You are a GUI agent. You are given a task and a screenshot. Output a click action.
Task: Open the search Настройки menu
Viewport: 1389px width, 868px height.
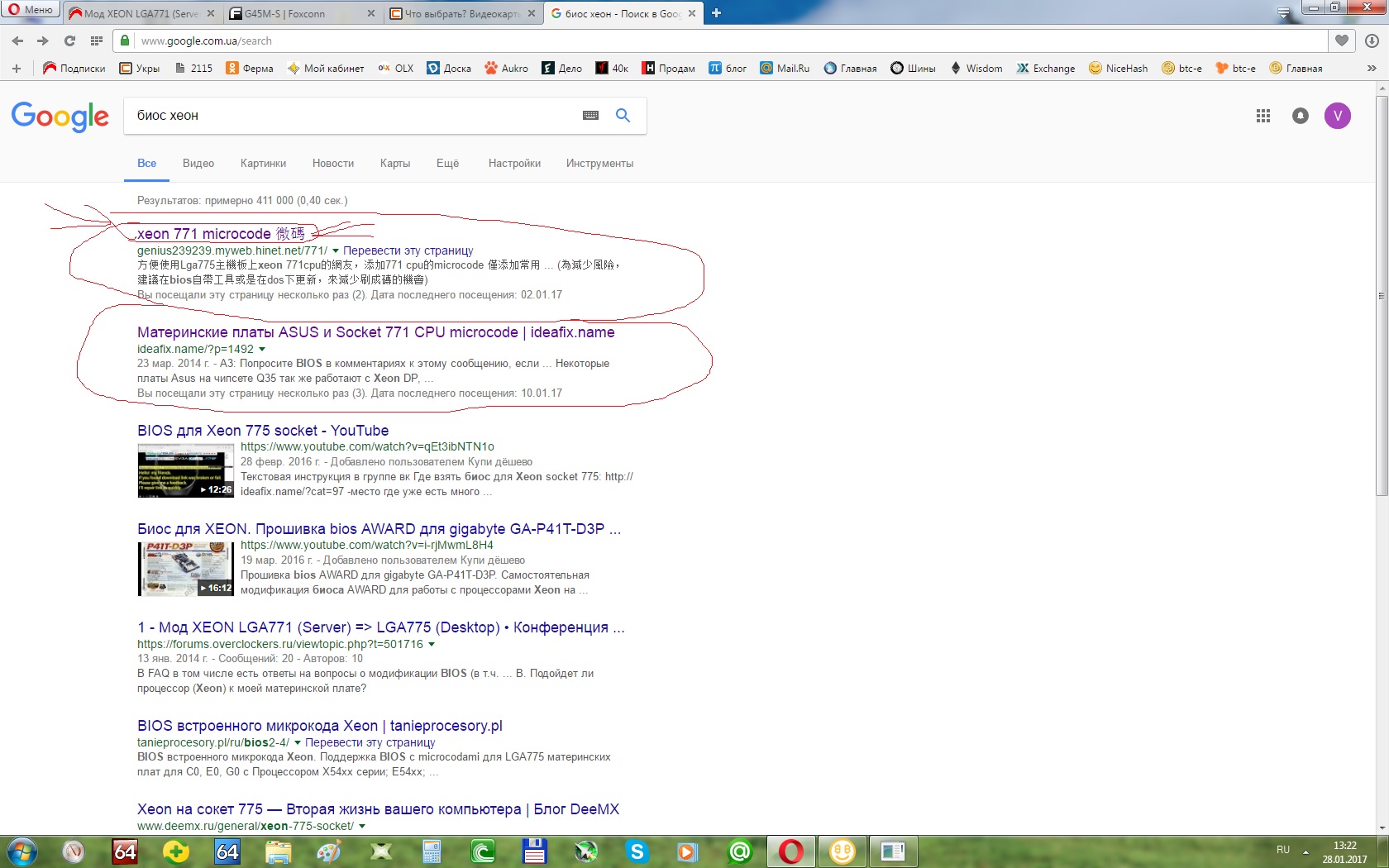click(514, 164)
